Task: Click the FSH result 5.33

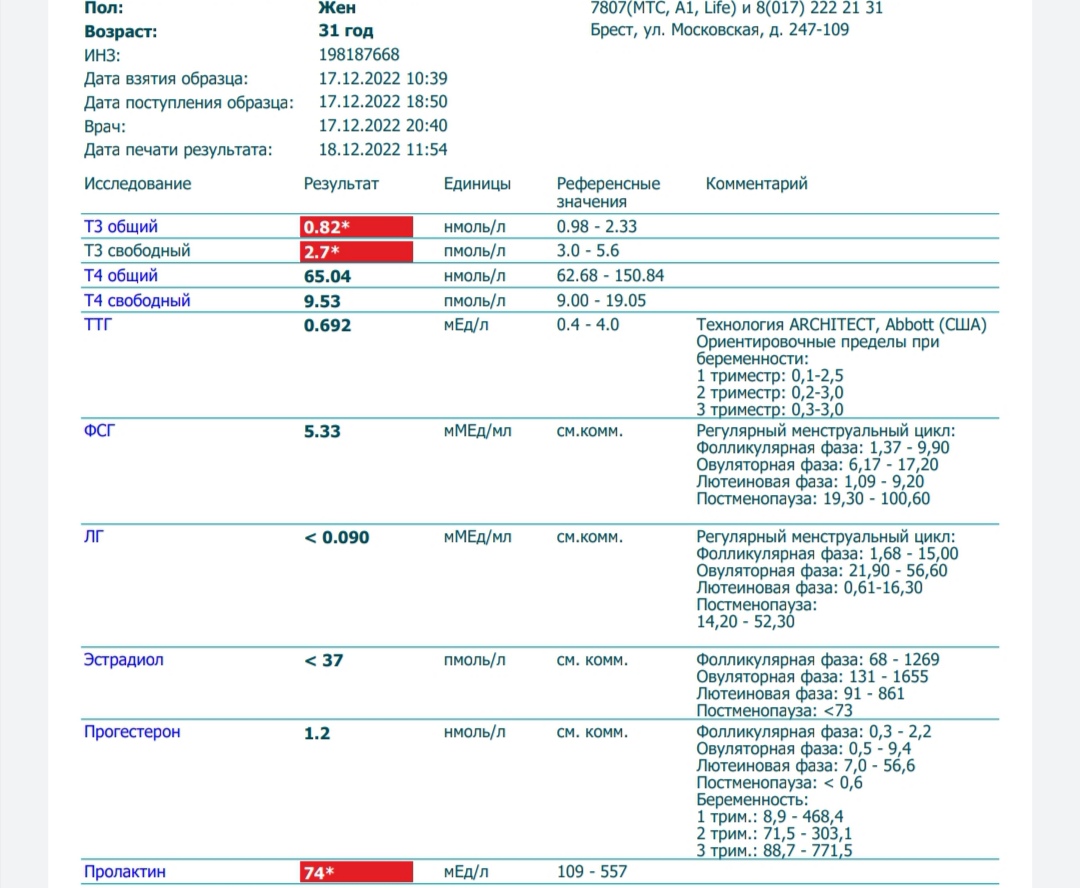Action: [322, 431]
